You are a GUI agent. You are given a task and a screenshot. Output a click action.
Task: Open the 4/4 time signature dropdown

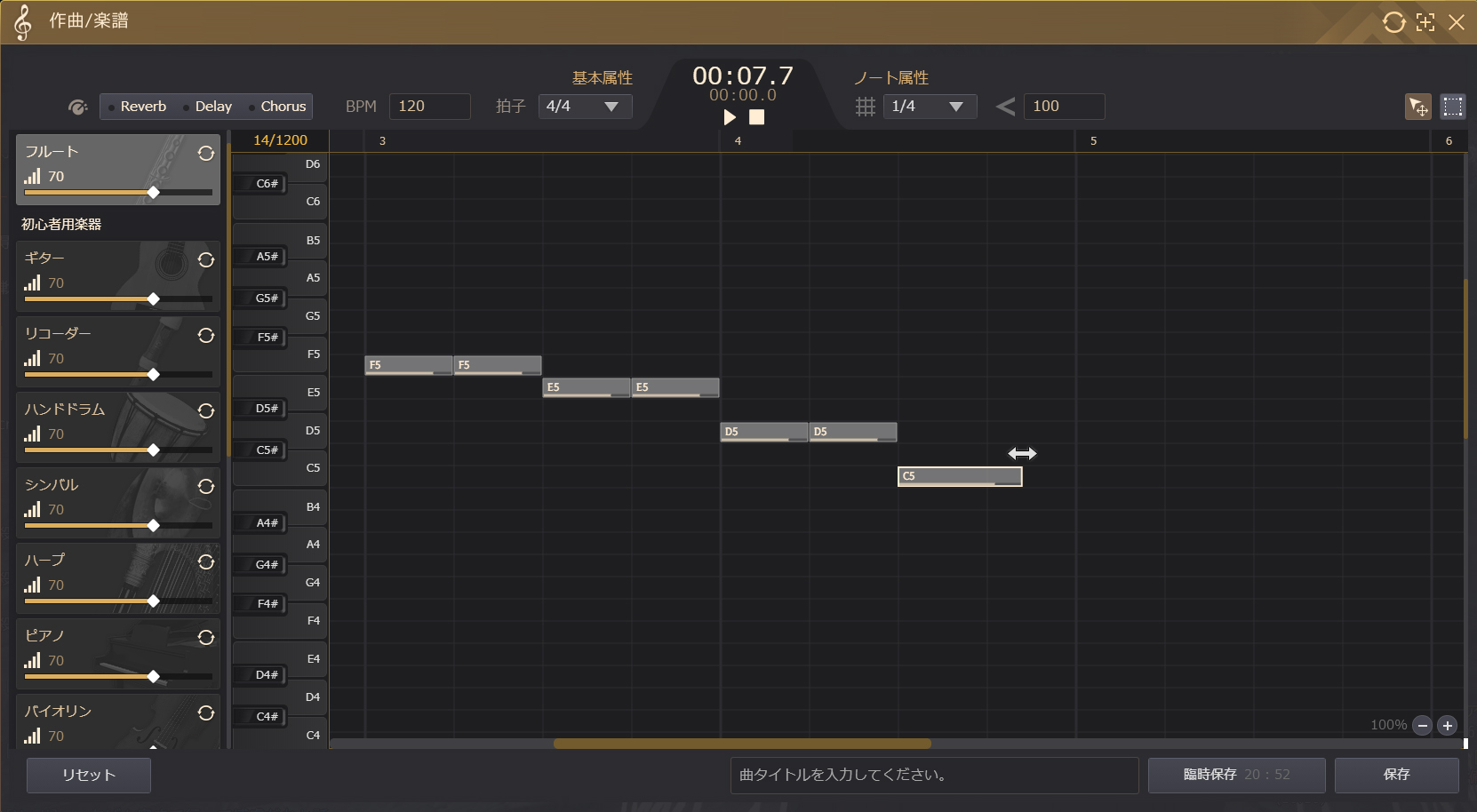pyautogui.click(x=585, y=107)
